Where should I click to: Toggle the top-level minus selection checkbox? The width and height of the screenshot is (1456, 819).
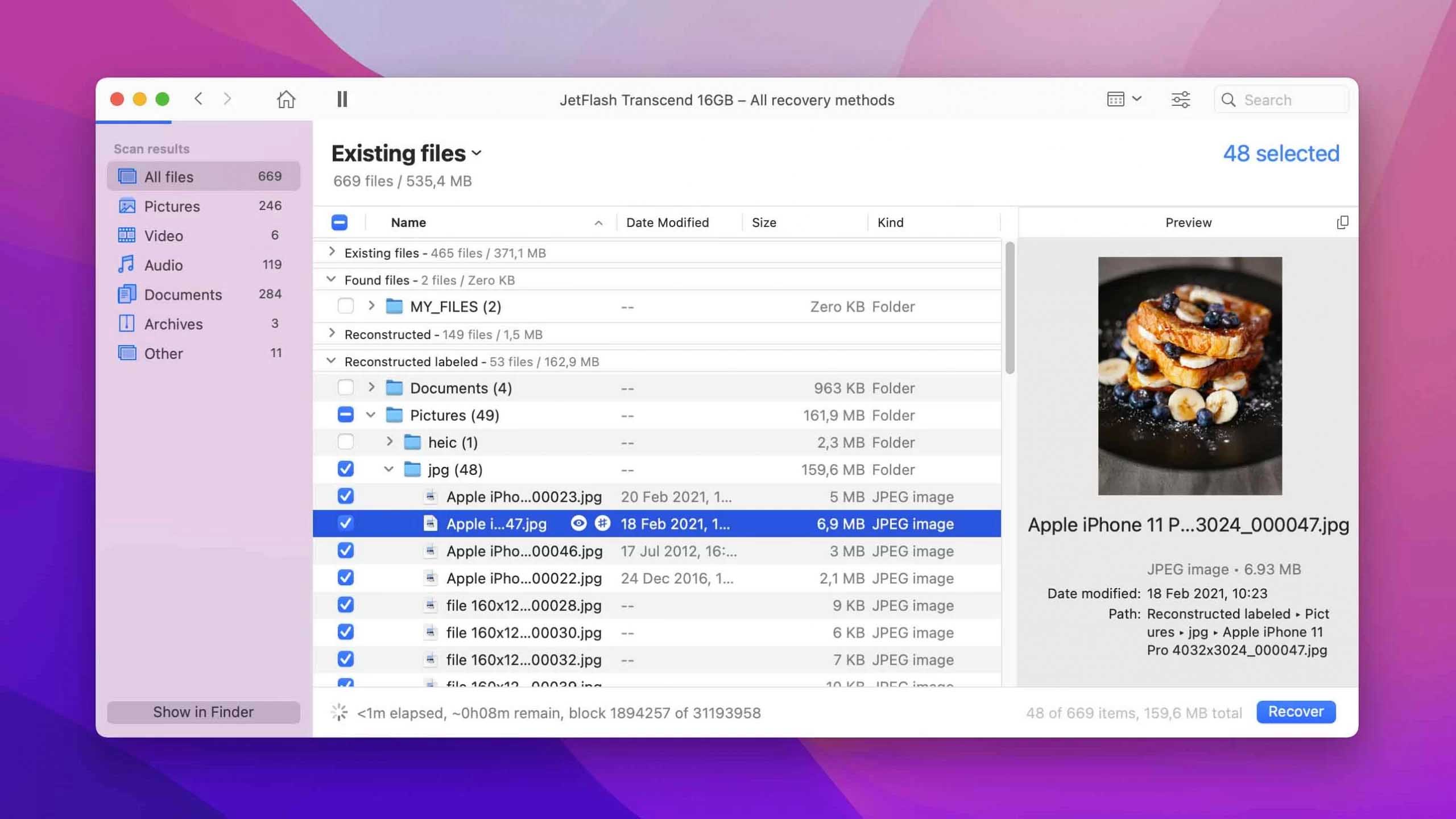click(x=339, y=222)
